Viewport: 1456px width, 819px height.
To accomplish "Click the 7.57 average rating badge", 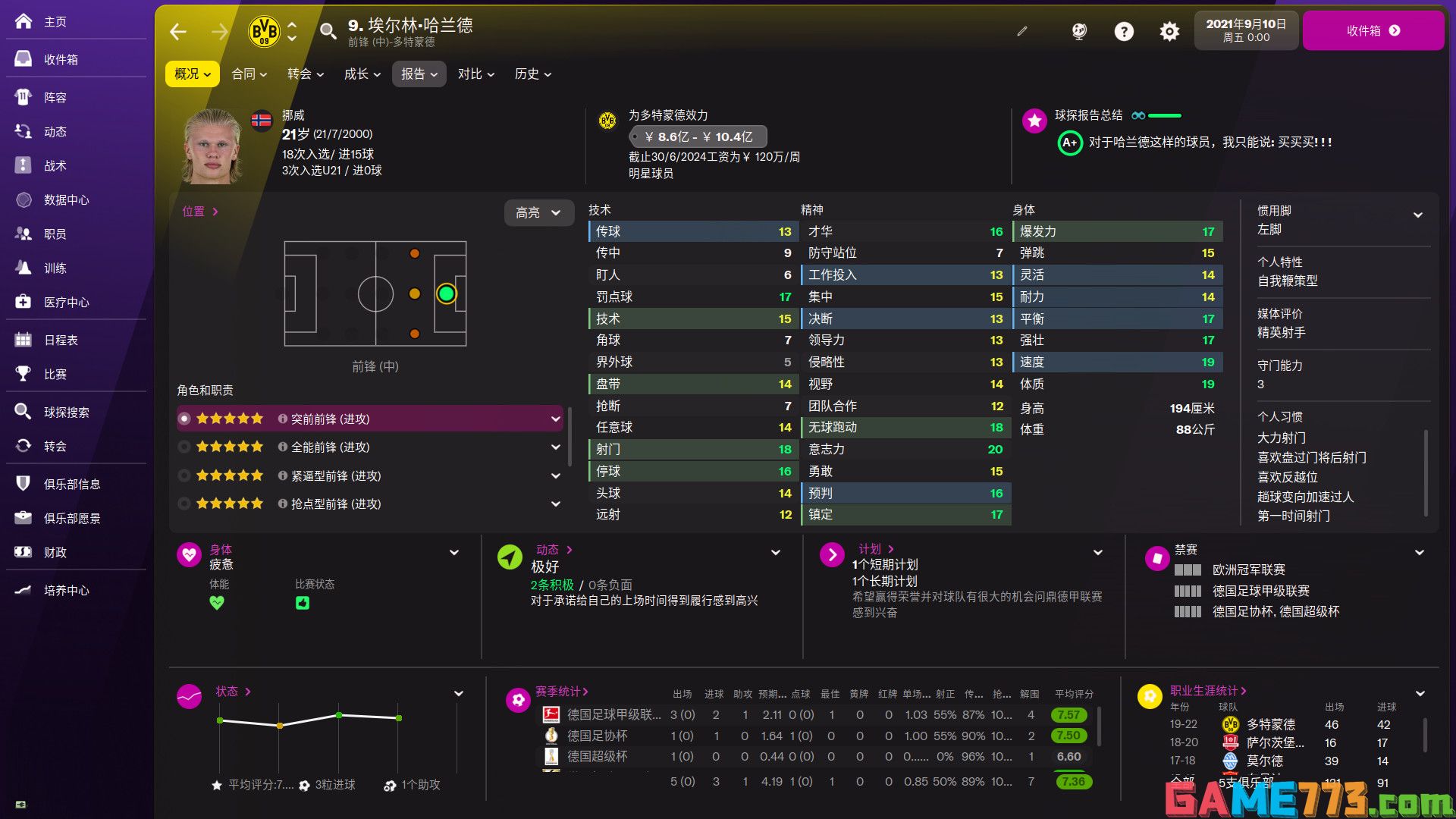I will (1068, 715).
